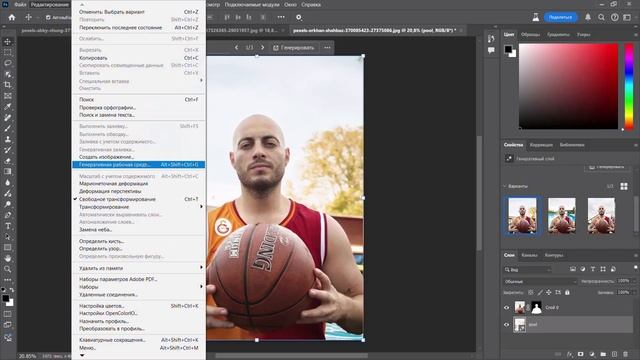This screenshot has width=640, height=360.
Task: Select the Spot Healing Brush tool
Action: 8,118
